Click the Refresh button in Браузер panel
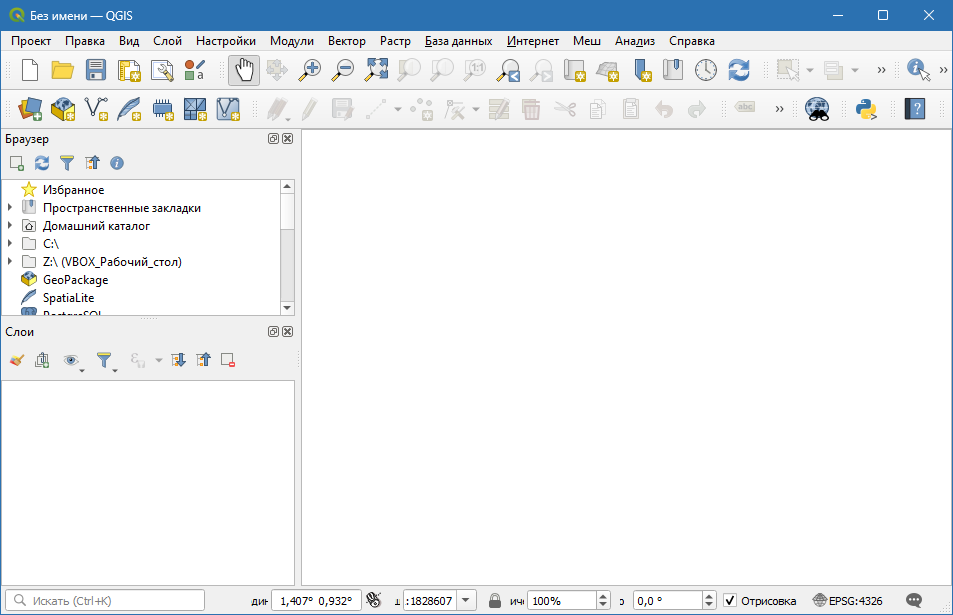The height and width of the screenshot is (615, 953). coord(42,163)
